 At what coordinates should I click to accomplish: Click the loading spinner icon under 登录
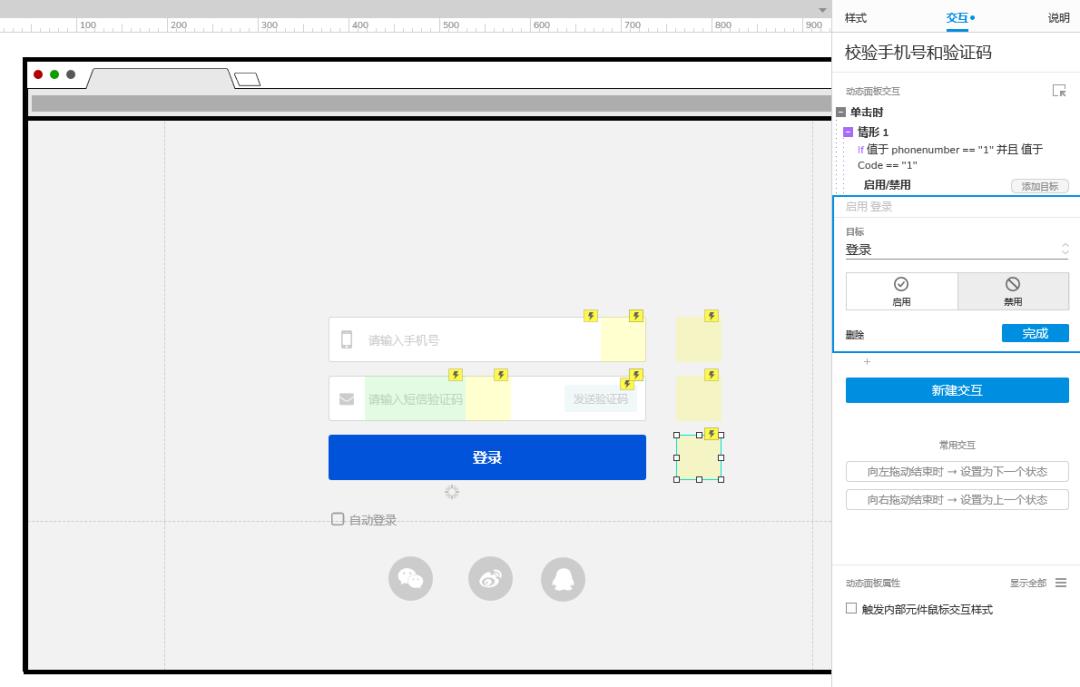[451, 491]
